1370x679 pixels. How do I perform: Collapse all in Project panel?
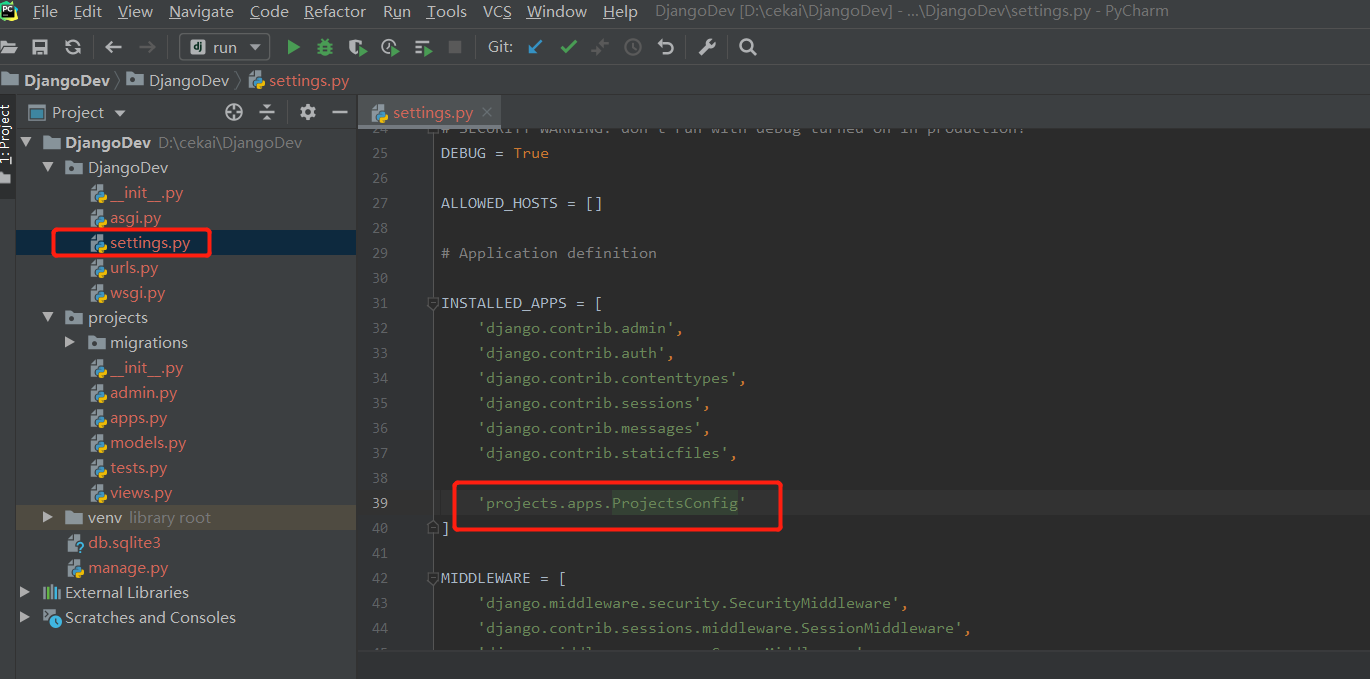[267, 112]
